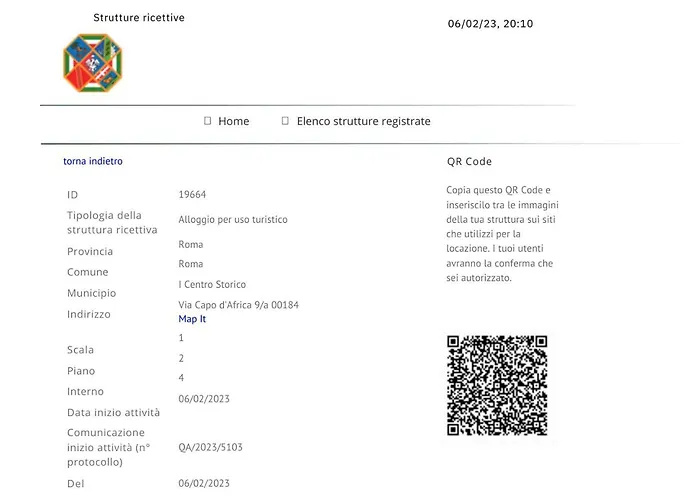Click the QR code image
Image resolution: width=700 pixels, height=500 pixels.
click(497, 385)
